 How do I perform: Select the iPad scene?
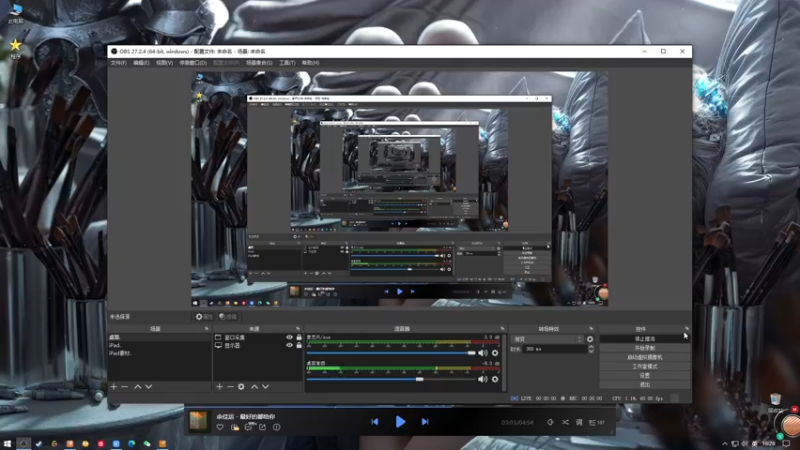pos(159,345)
